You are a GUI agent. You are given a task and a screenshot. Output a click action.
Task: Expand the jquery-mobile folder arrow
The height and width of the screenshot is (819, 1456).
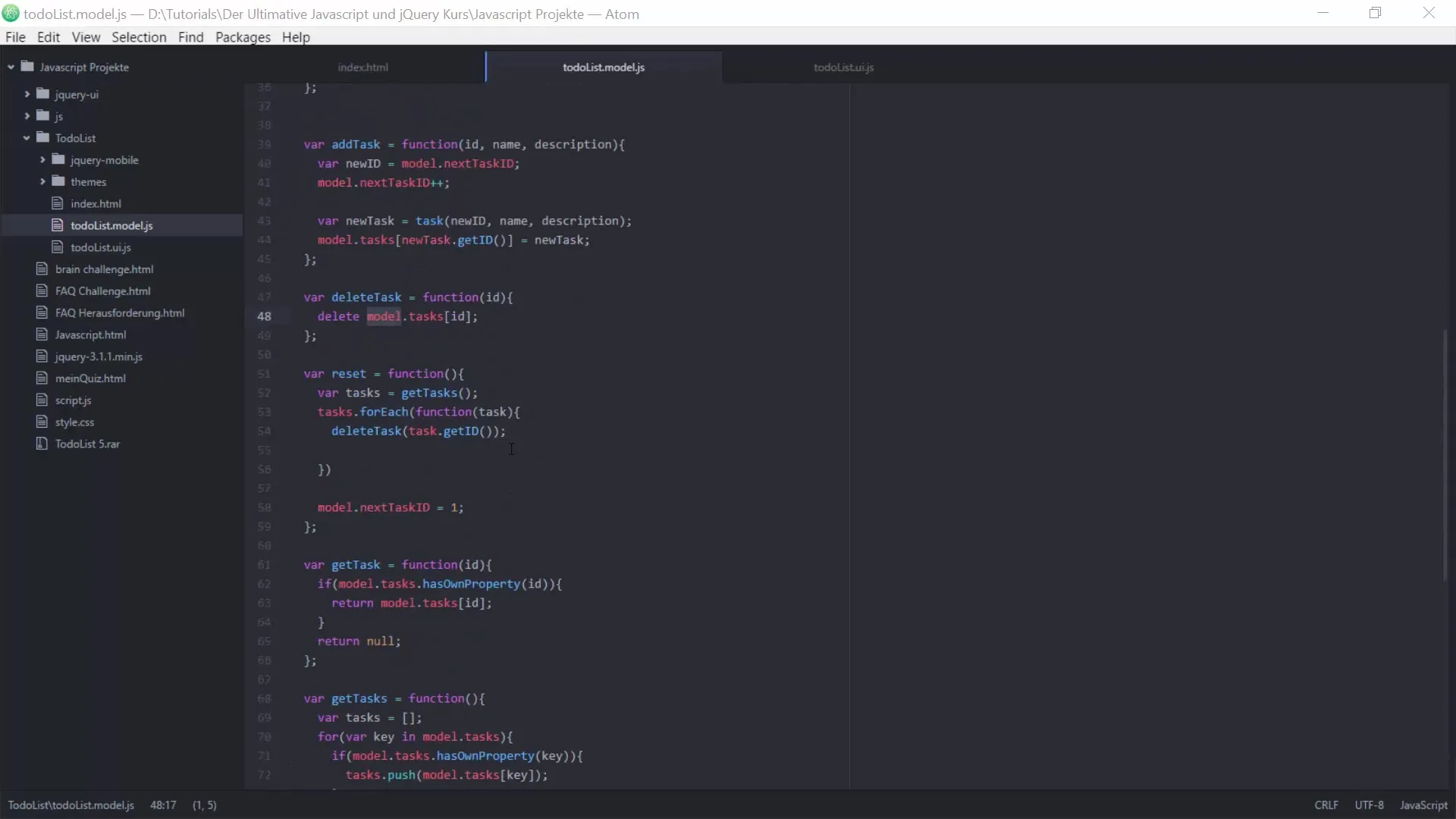click(x=42, y=160)
